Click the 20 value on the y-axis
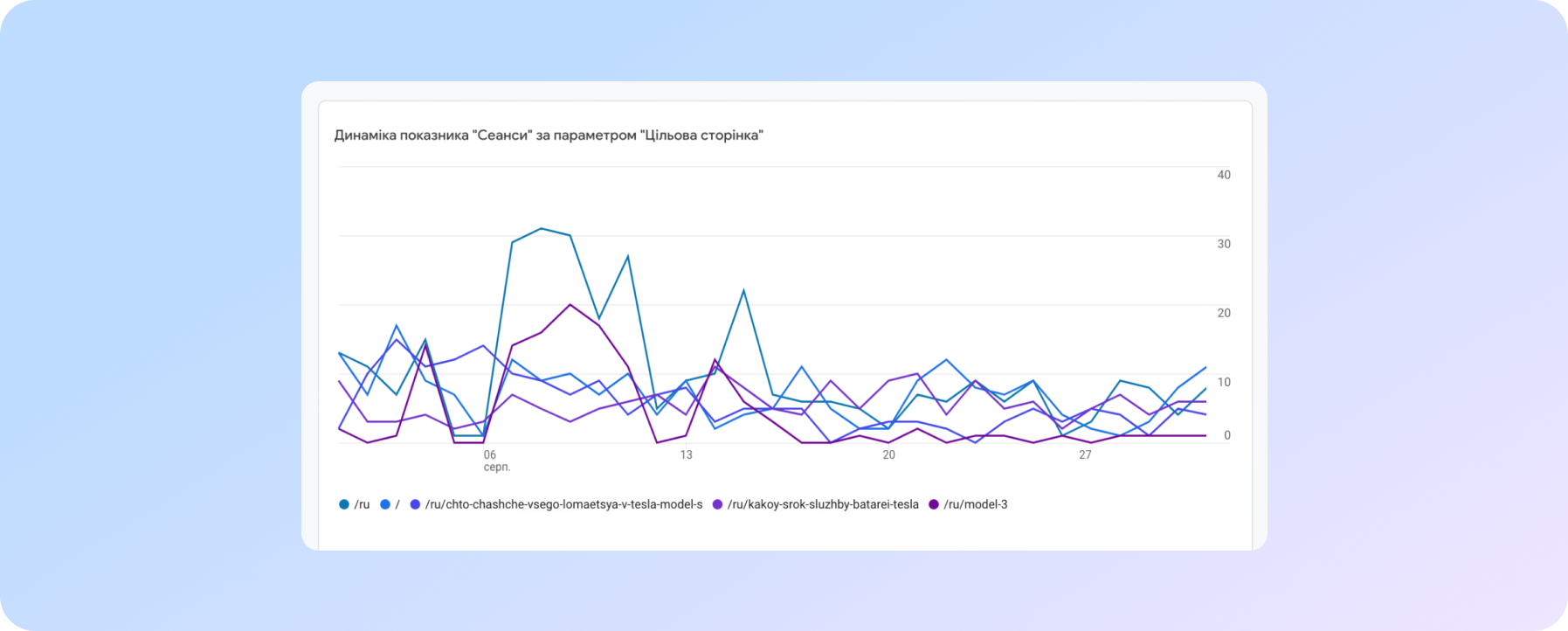This screenshot has width=1568, height=631. tap(1224, 313)
